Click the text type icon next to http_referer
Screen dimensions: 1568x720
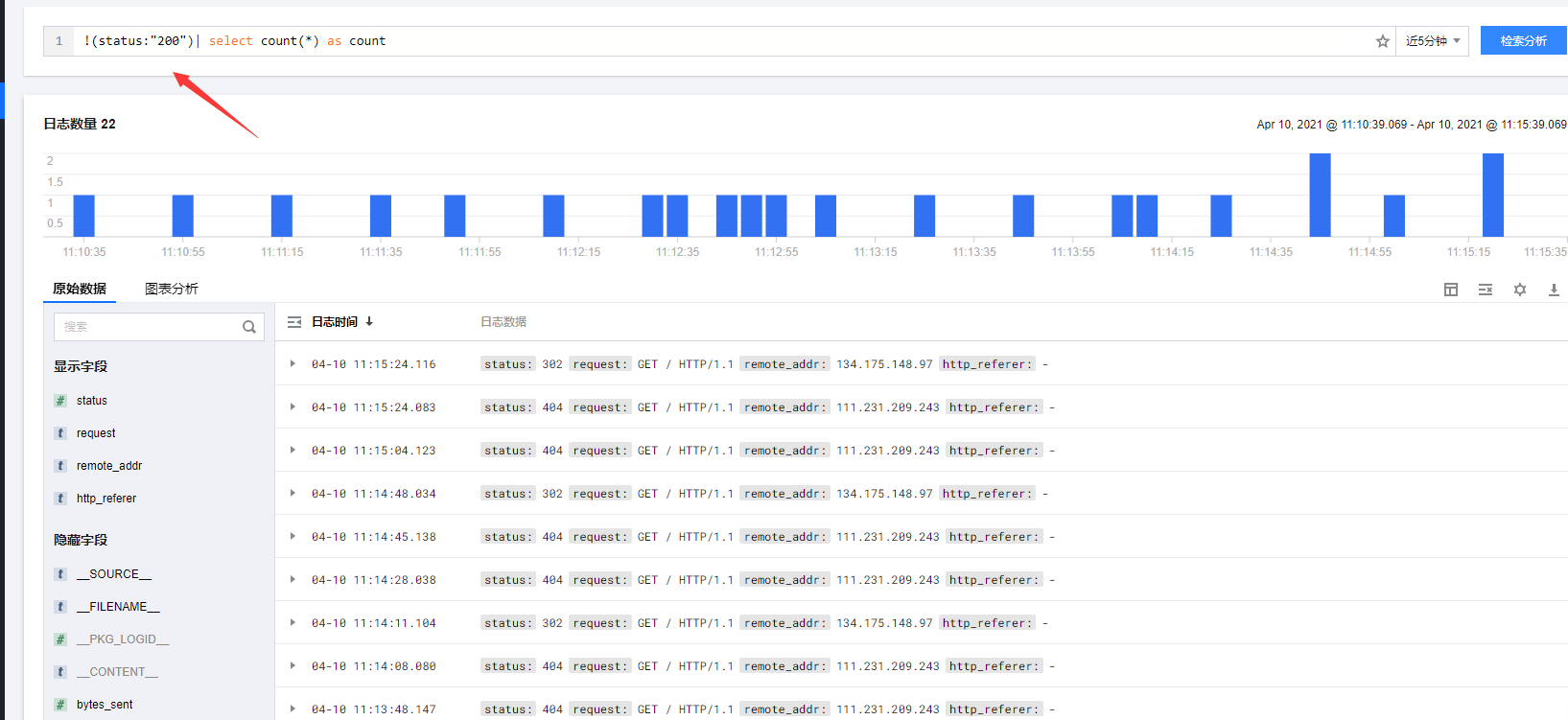click(60, 499)
